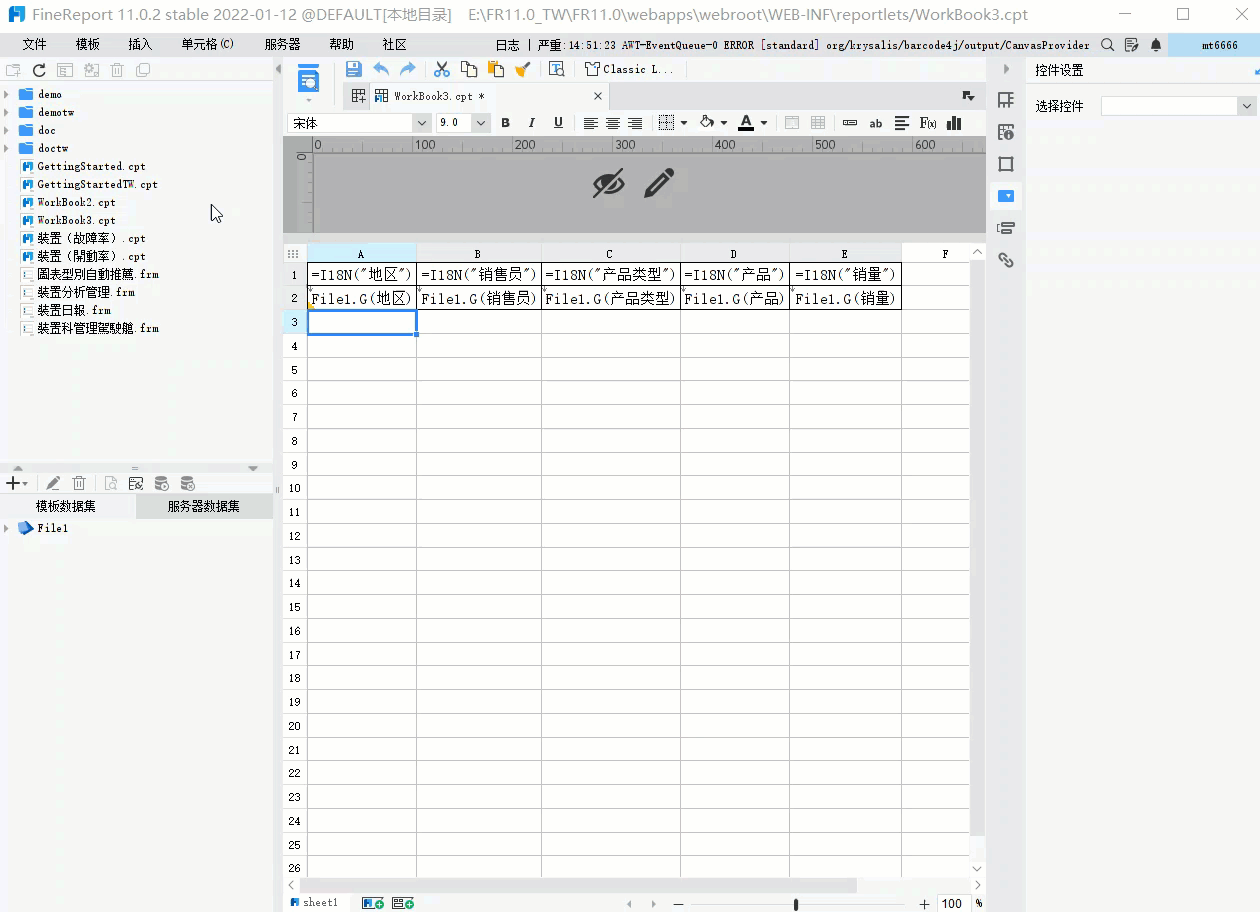Click the pencil edit icon in parameter pane
Image resolution: width=1260 pixels, height=912 pixels.
[x=658, y=183]
